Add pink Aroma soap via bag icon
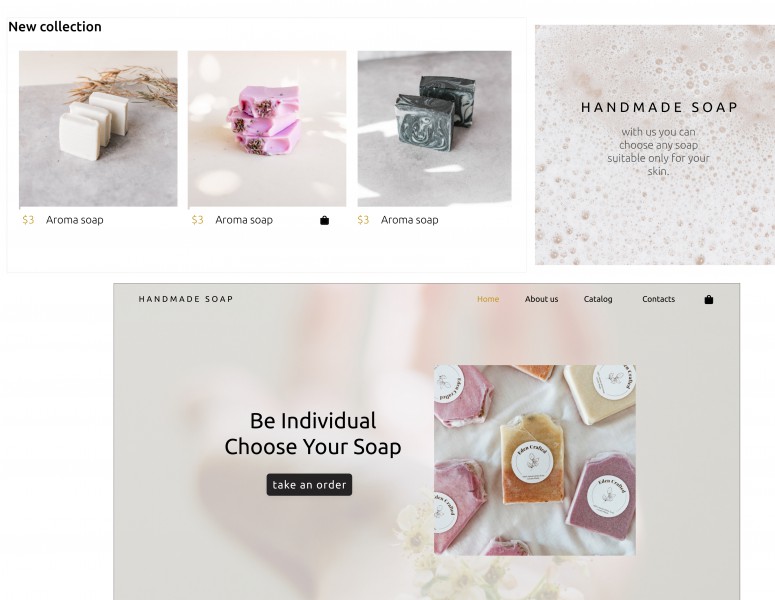 (324, 220)
